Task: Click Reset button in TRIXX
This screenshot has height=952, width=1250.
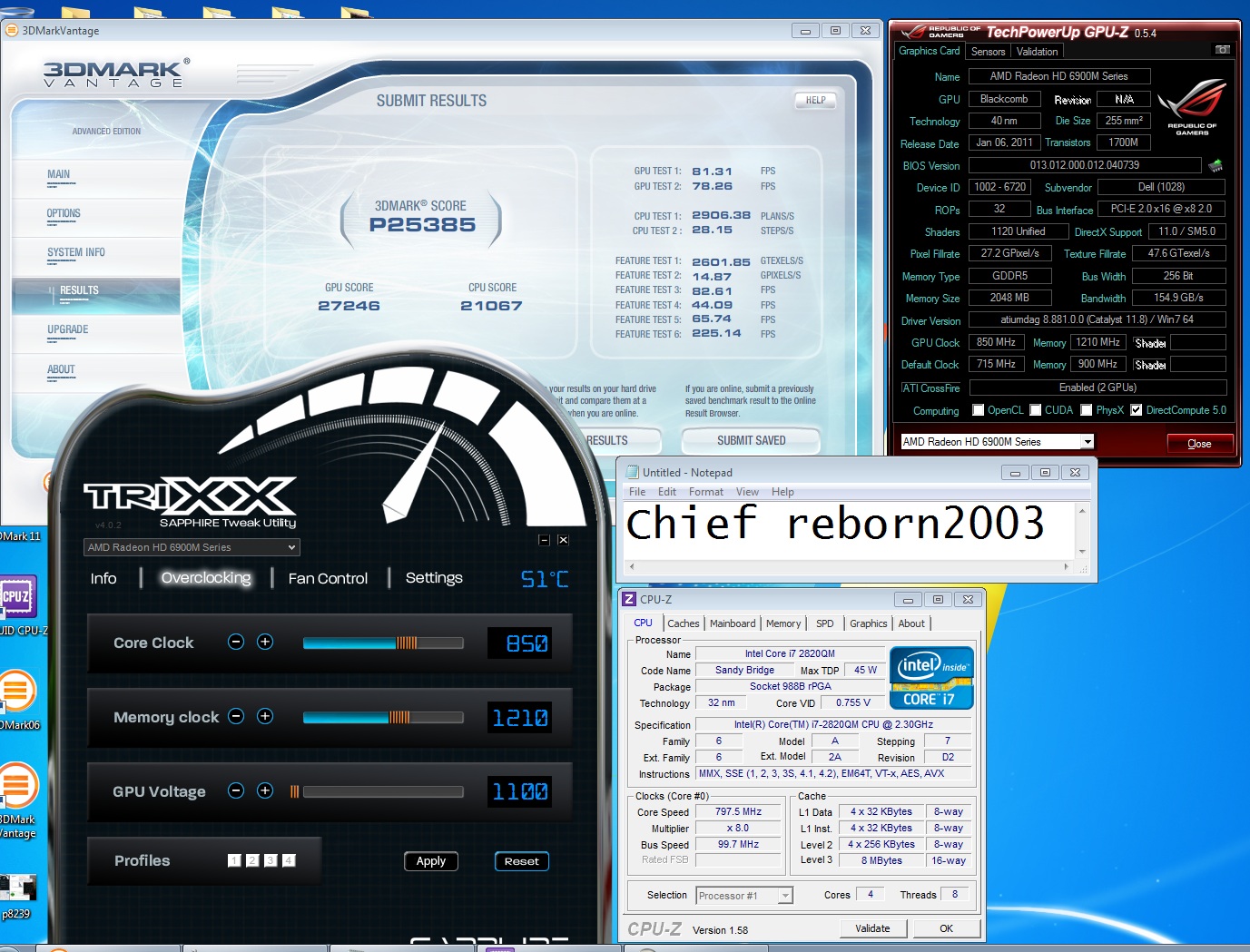Action: click(x=522, y=861)
